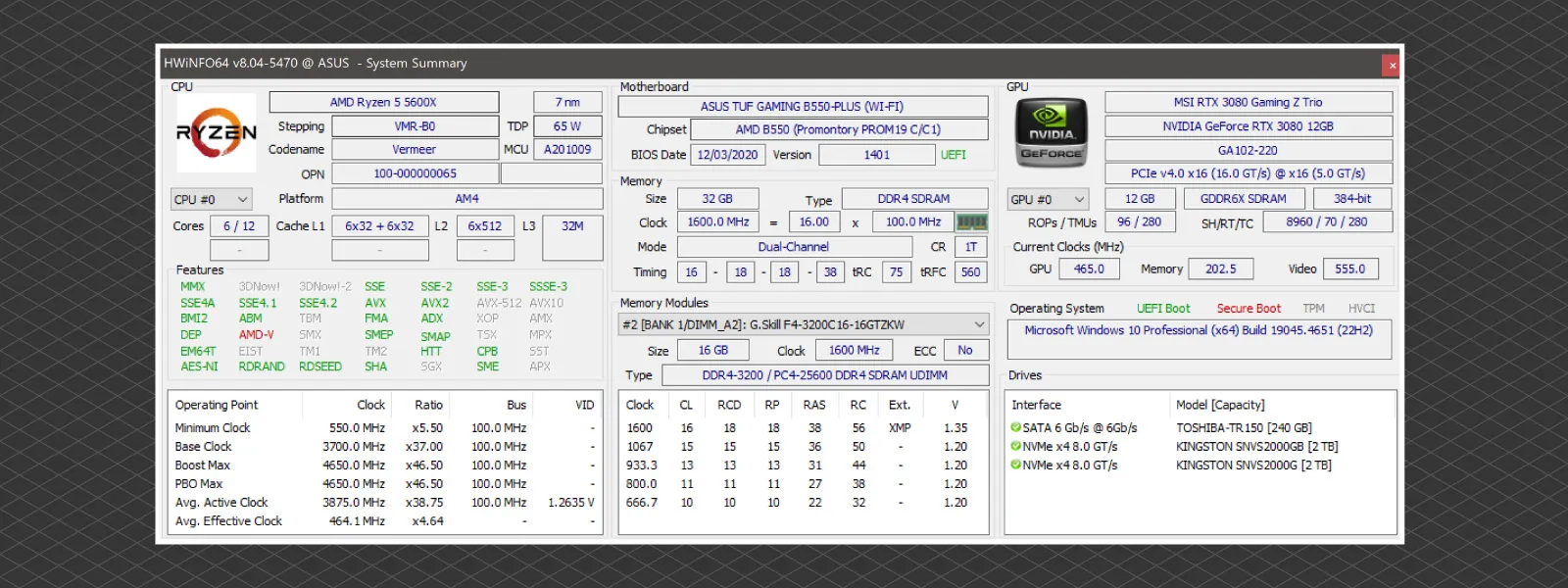Click the CR 1T field
1568x588 pixels.
point(971,247)
